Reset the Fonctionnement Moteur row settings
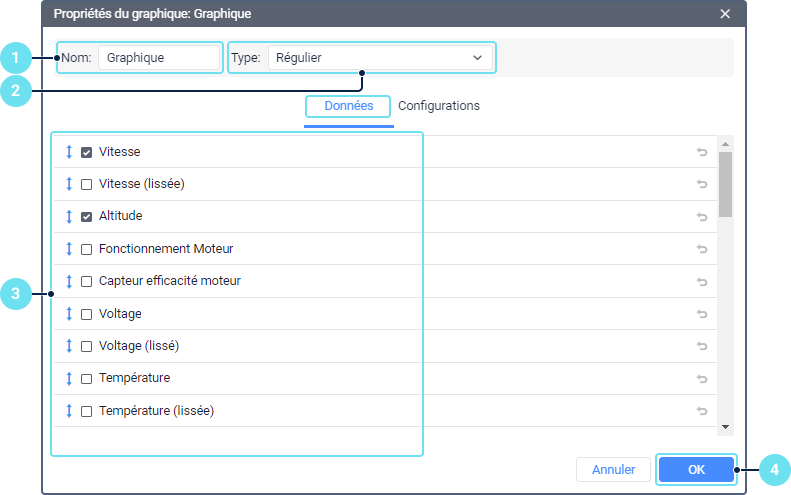 click(702, 249)
